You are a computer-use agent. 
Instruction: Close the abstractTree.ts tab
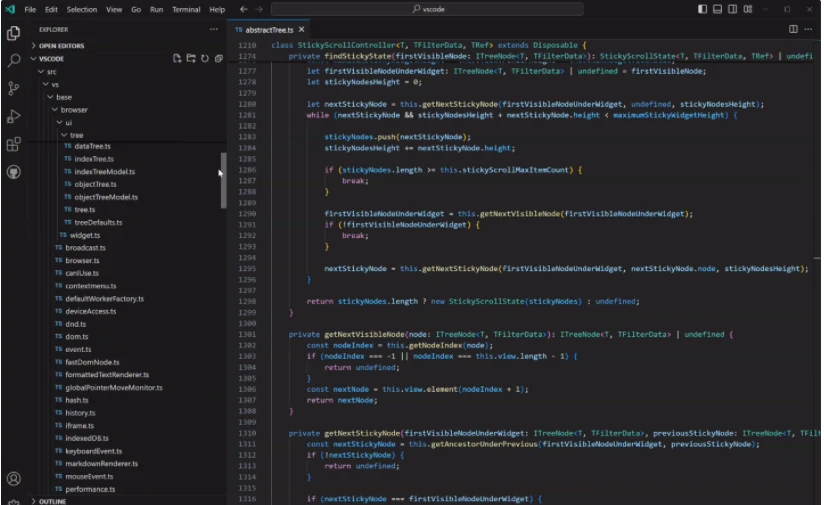point(301,30)
